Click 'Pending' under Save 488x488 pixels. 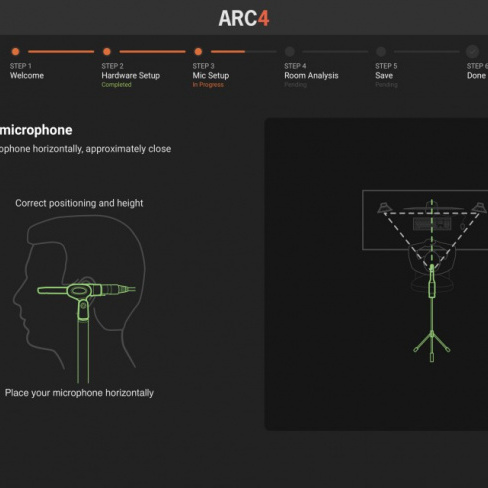pyautogui.click(x=386, y=85)
